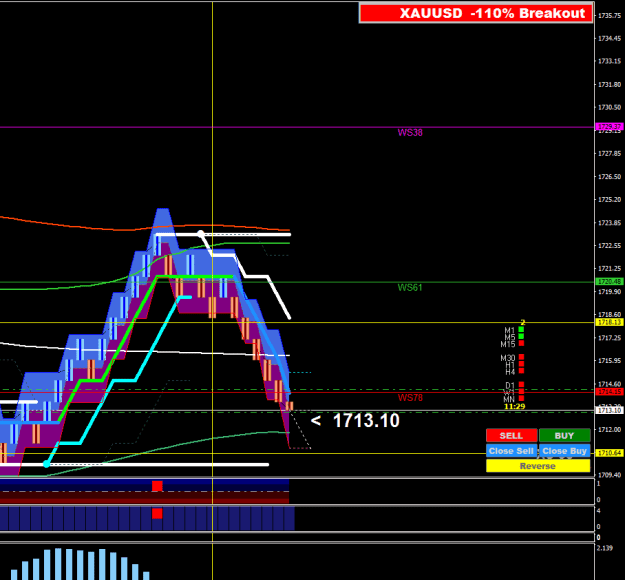Select the M30 timeframe label

[x=508, y=358]
